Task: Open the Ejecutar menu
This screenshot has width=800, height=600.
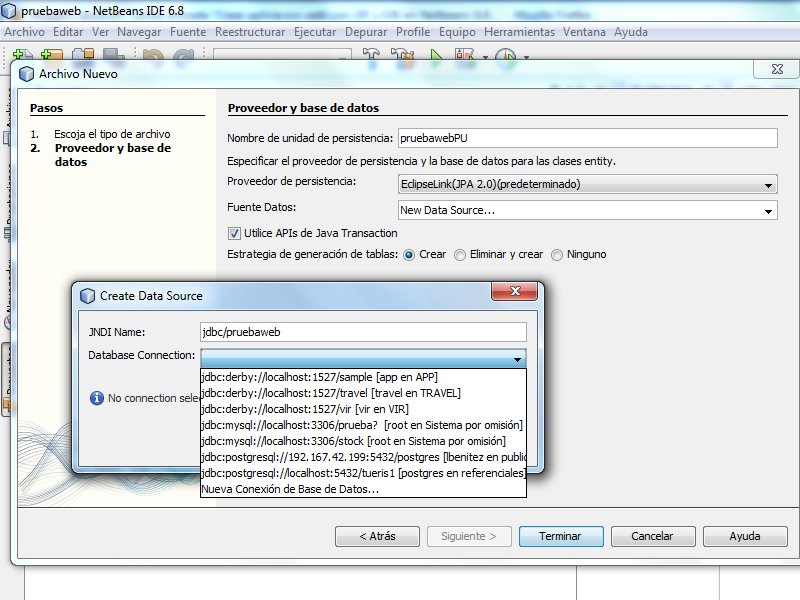Action: point(315,32)
